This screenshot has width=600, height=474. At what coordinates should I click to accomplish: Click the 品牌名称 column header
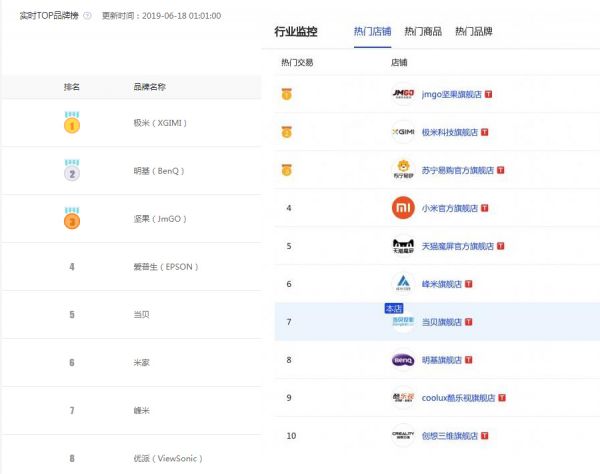tap(150, 87)
